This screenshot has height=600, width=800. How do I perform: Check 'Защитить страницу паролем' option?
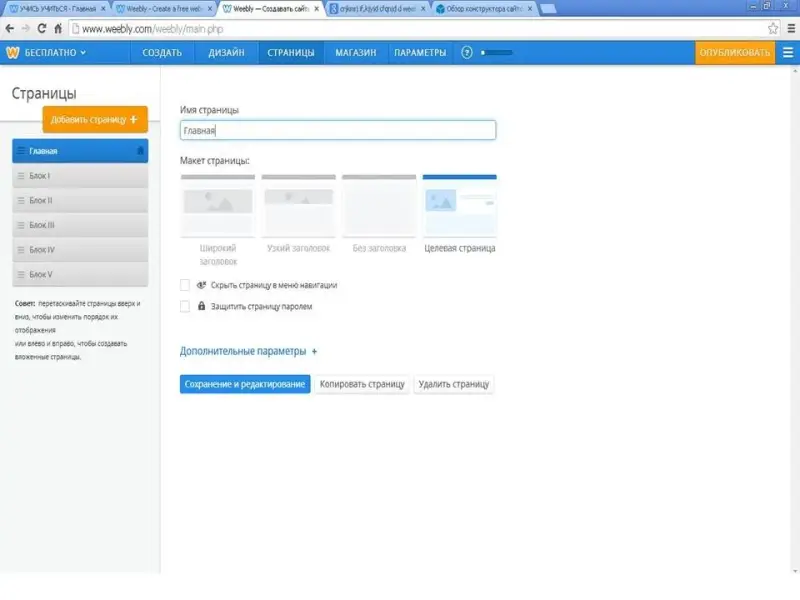185,307
